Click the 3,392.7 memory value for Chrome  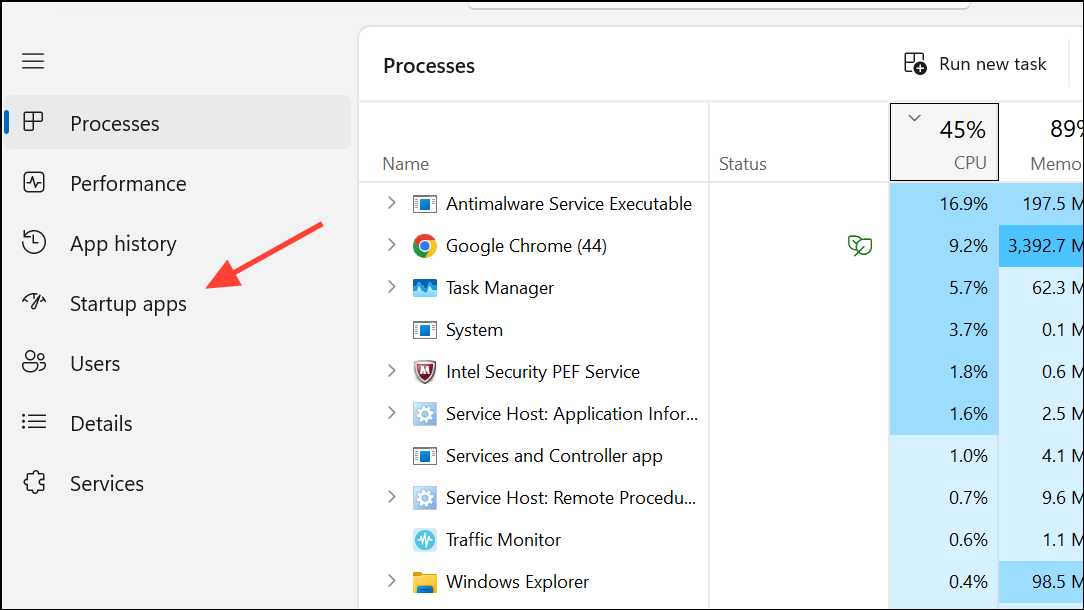[x=1042, y=246]
